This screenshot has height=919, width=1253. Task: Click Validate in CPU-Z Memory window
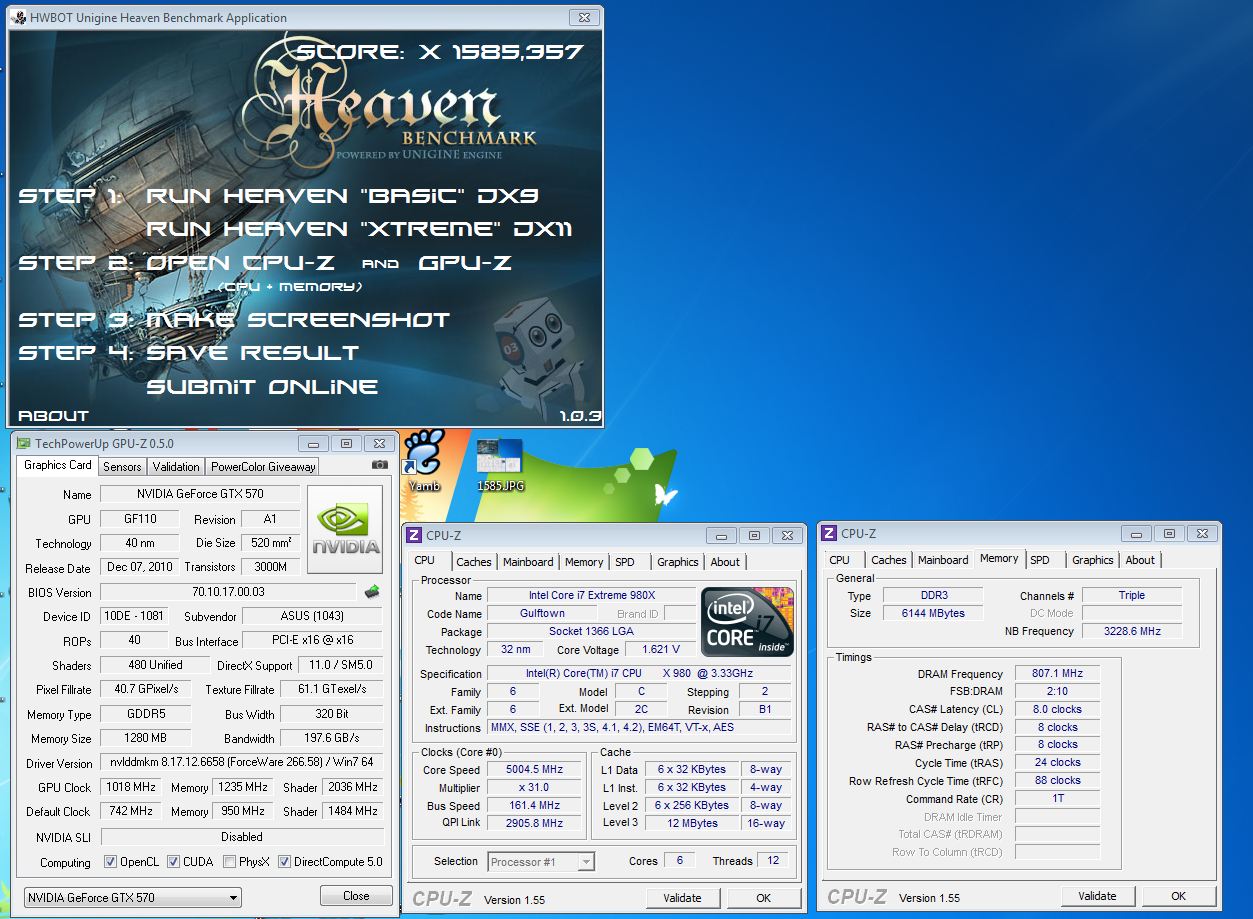point(1097,896)
